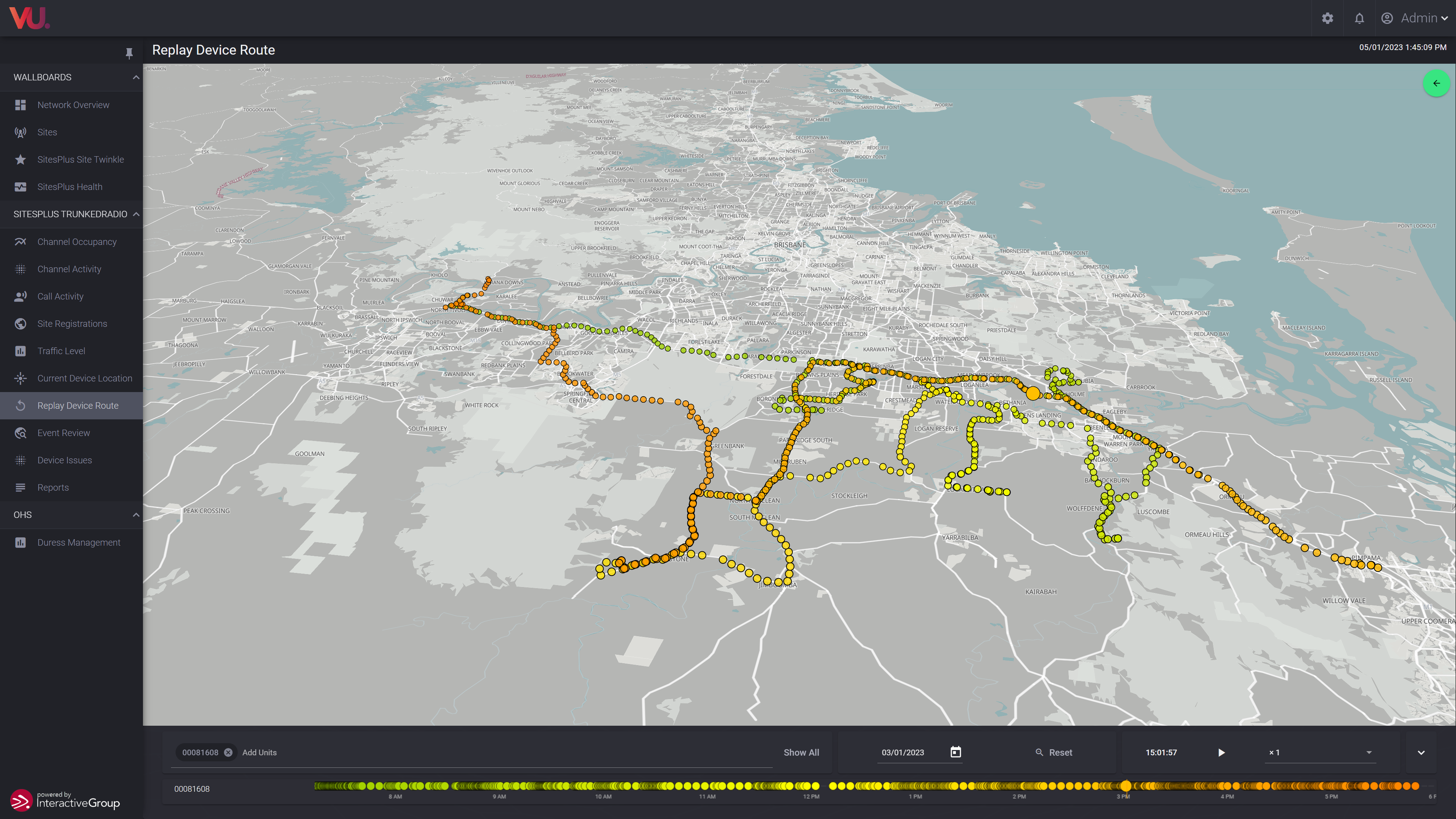Click large orange current position marker on map

1032,394
